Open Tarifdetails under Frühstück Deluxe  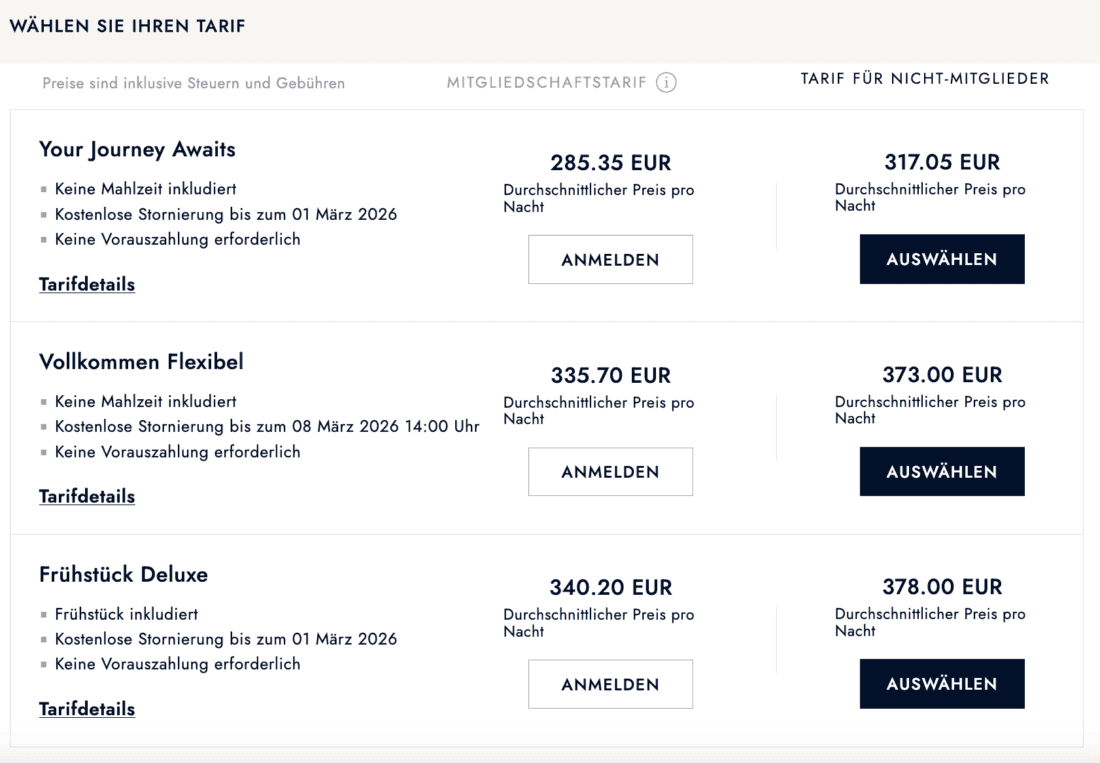click(x=87, y=709)
